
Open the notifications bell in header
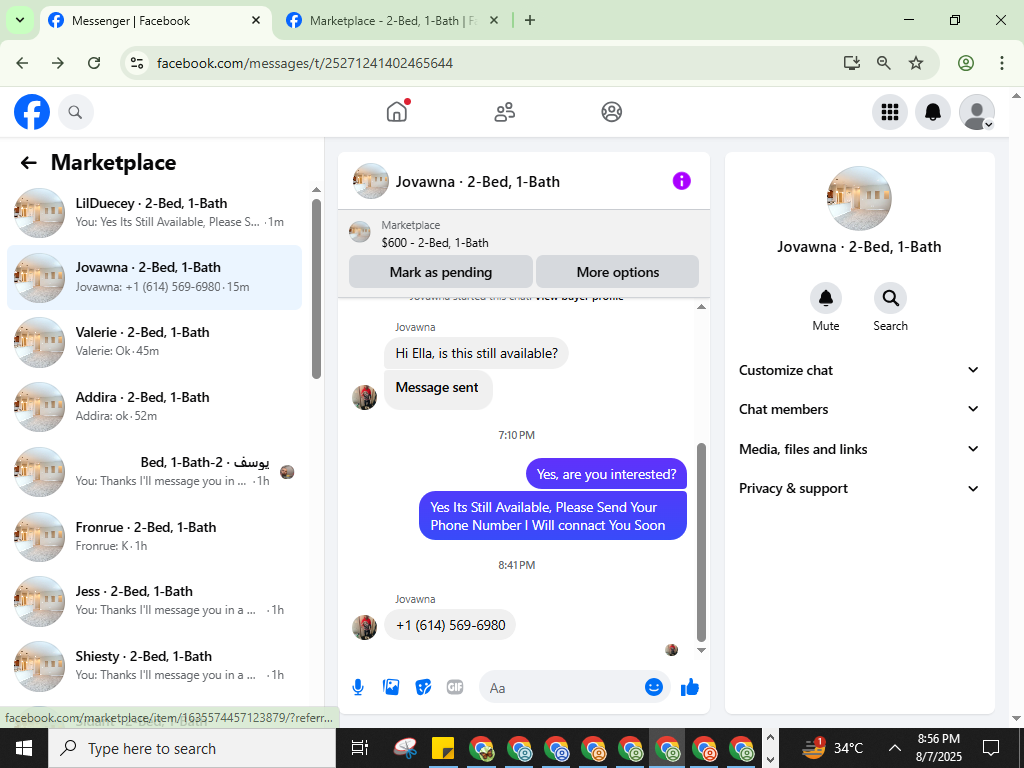[x=933, y=112]
